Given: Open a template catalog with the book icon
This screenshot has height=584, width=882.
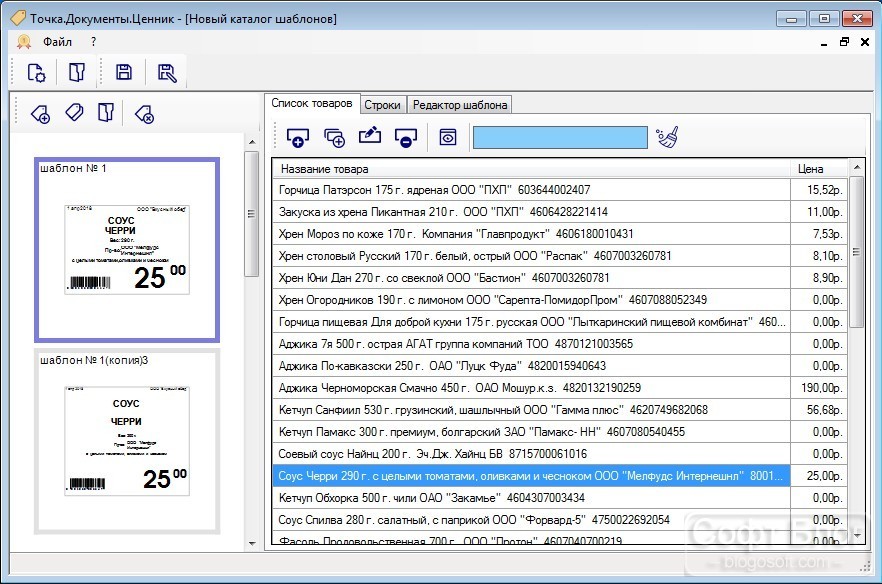Looking at the screenshot, I should click(76, 73).
